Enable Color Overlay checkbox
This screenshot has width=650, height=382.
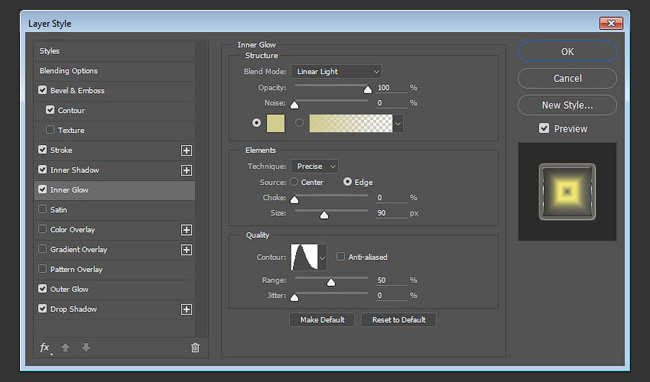tap(42, 229)
